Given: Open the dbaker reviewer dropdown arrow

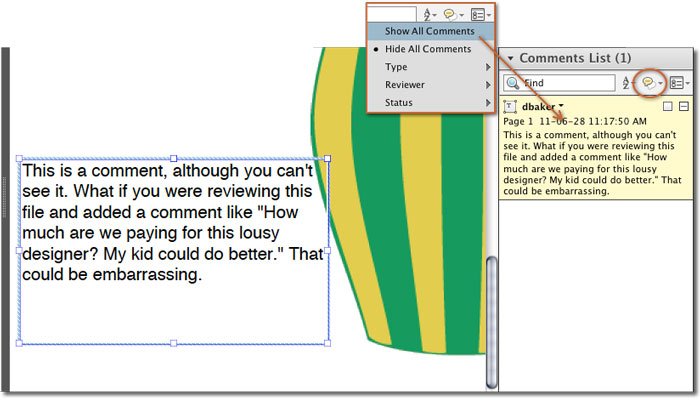Looking at the screenshot, I should 561,106.
